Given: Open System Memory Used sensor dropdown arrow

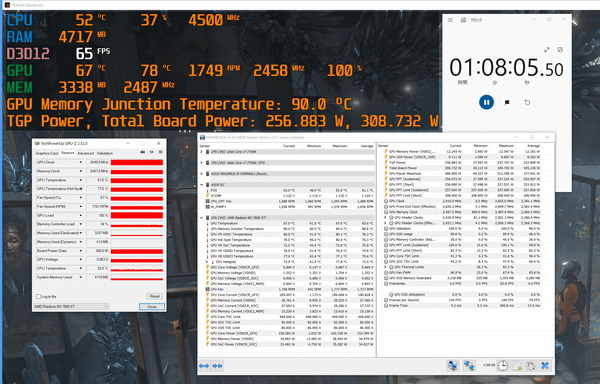Looking at the screenshot, I should (x=81, y=277).
